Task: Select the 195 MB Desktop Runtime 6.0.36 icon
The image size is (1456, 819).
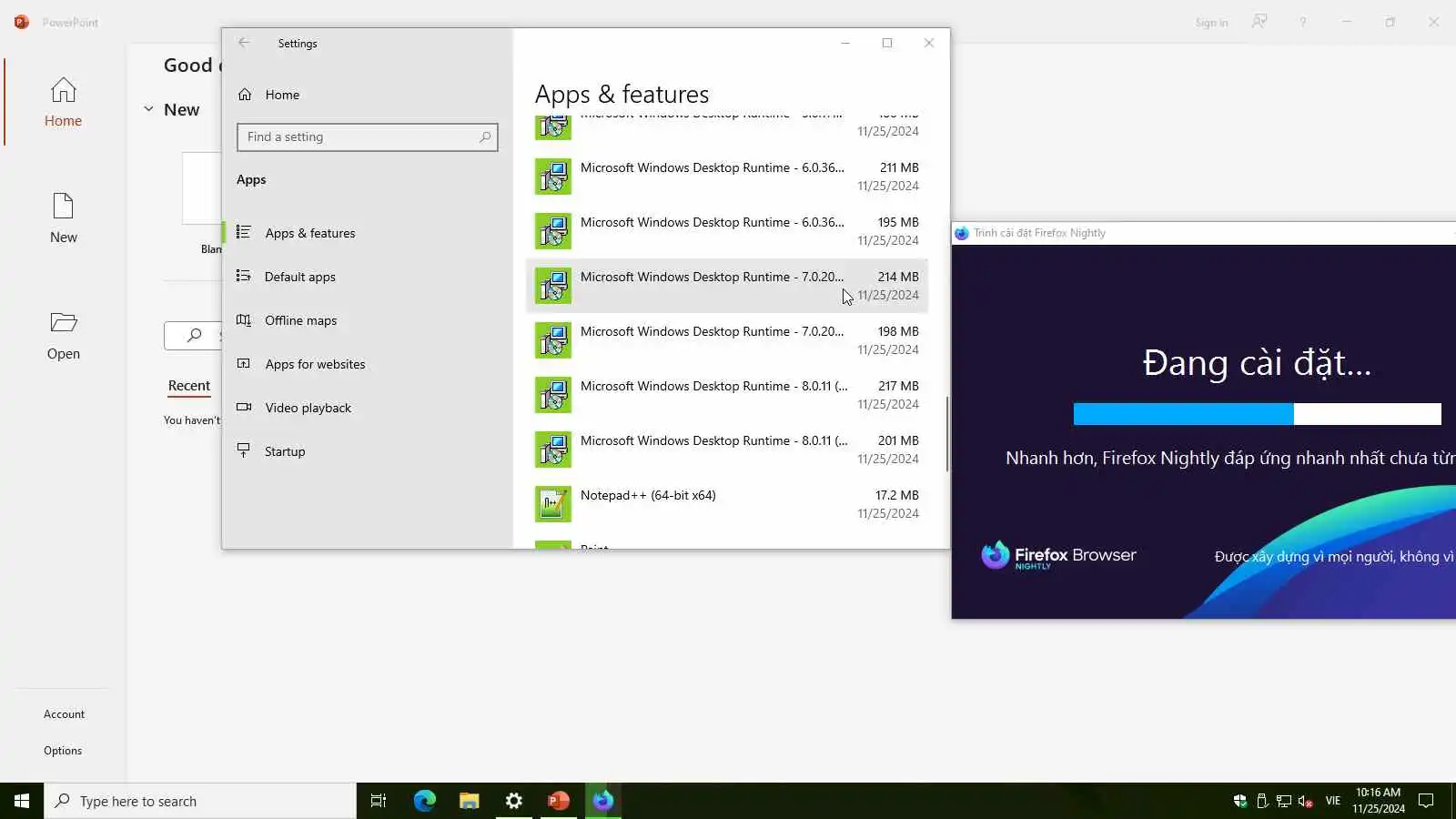Action: click(x=553, y=231)
